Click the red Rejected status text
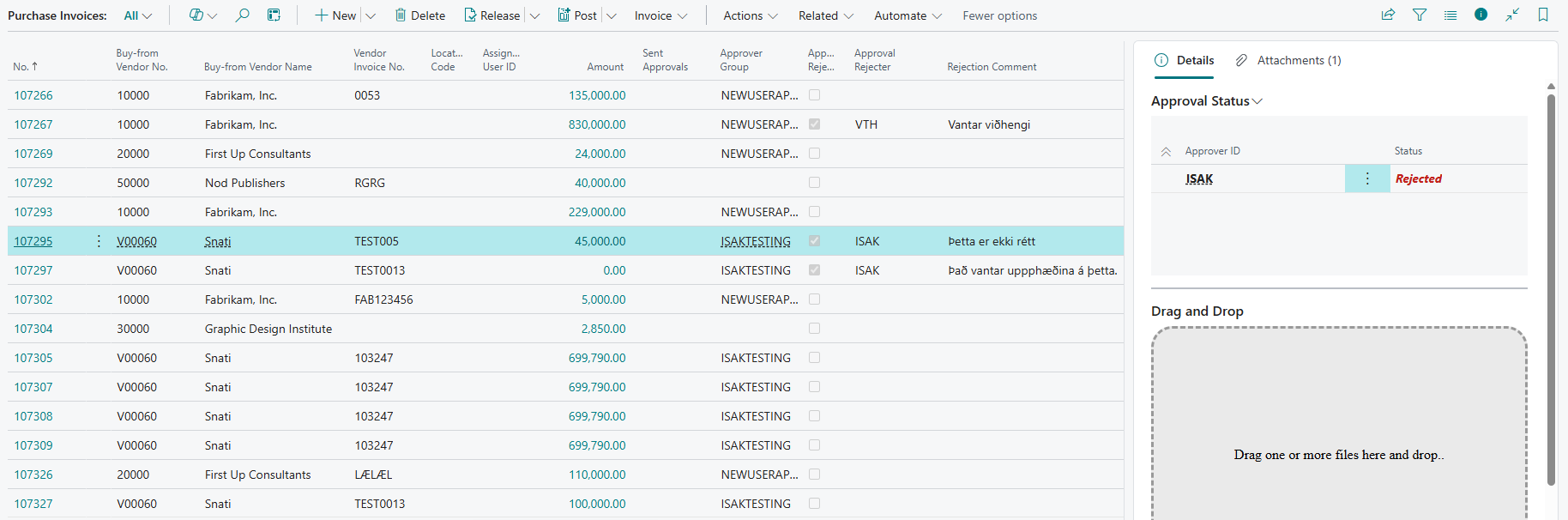This screenshot has height=520, width=1568. [1419, 178]
